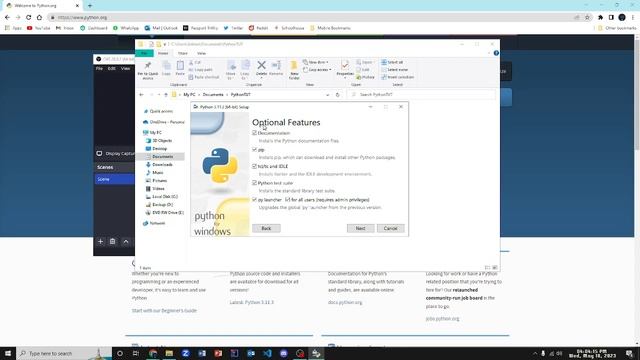
Task: Click the Windows Start button
Action: pos(8,353)
